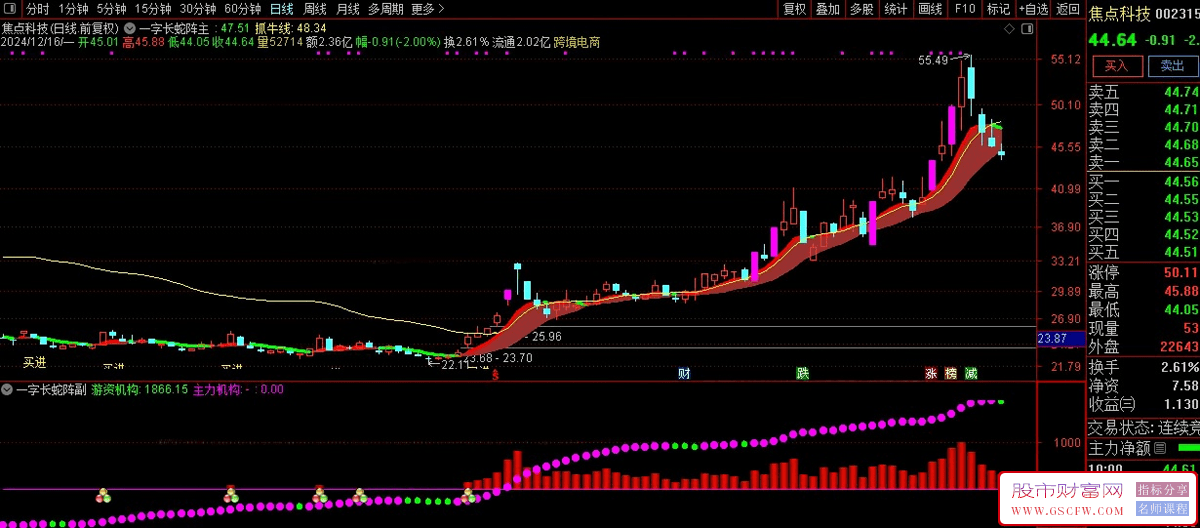The width and height of the screenshot is (1200, 528).
Task: Expand the 一字长蛇阵主 indicator dropdown
Action: (x=131, y=29)
